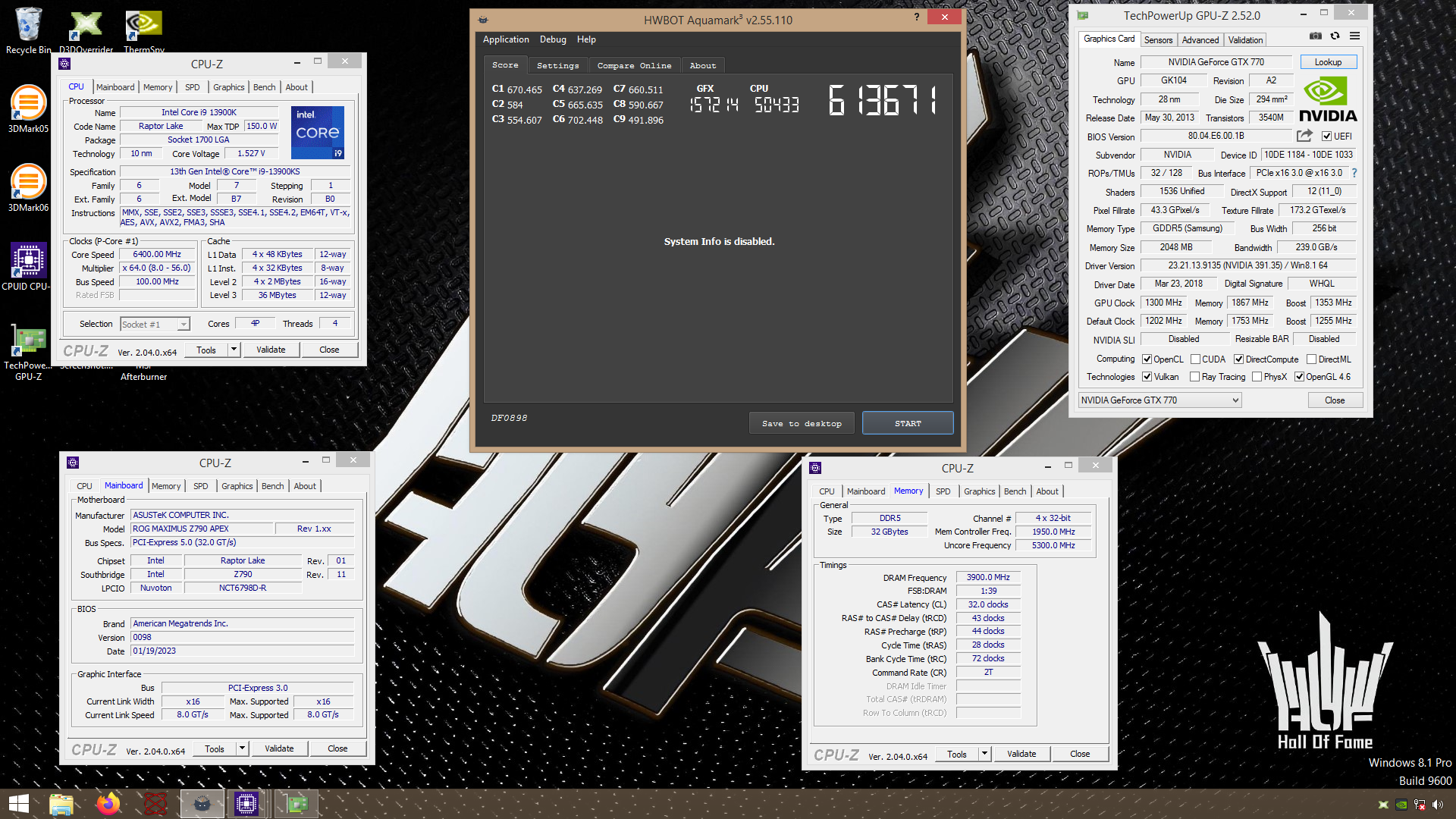Click the NVIDIA logo in GPU-Z
The height and width of the screenshot is (819, 1456).
pos(1328,99)
